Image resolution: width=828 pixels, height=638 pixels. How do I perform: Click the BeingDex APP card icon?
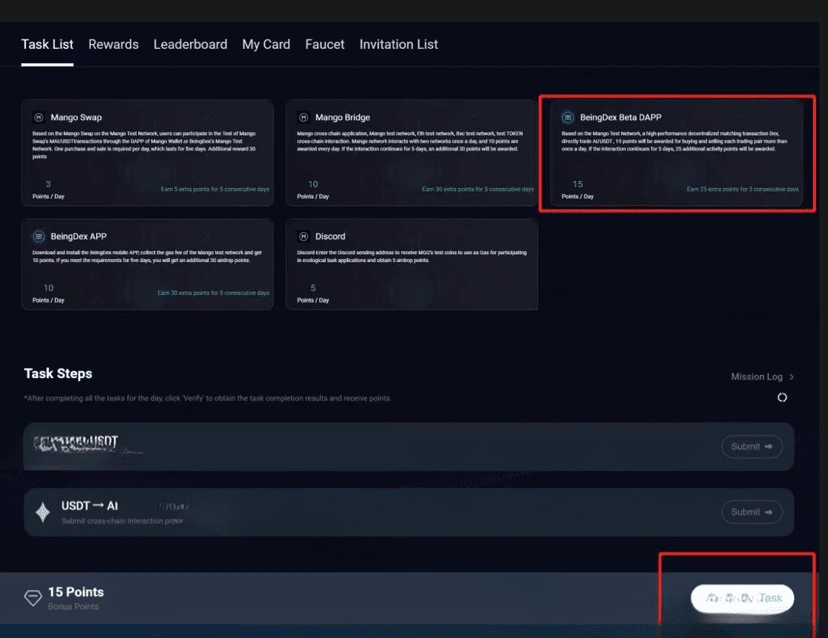point(39,236)
